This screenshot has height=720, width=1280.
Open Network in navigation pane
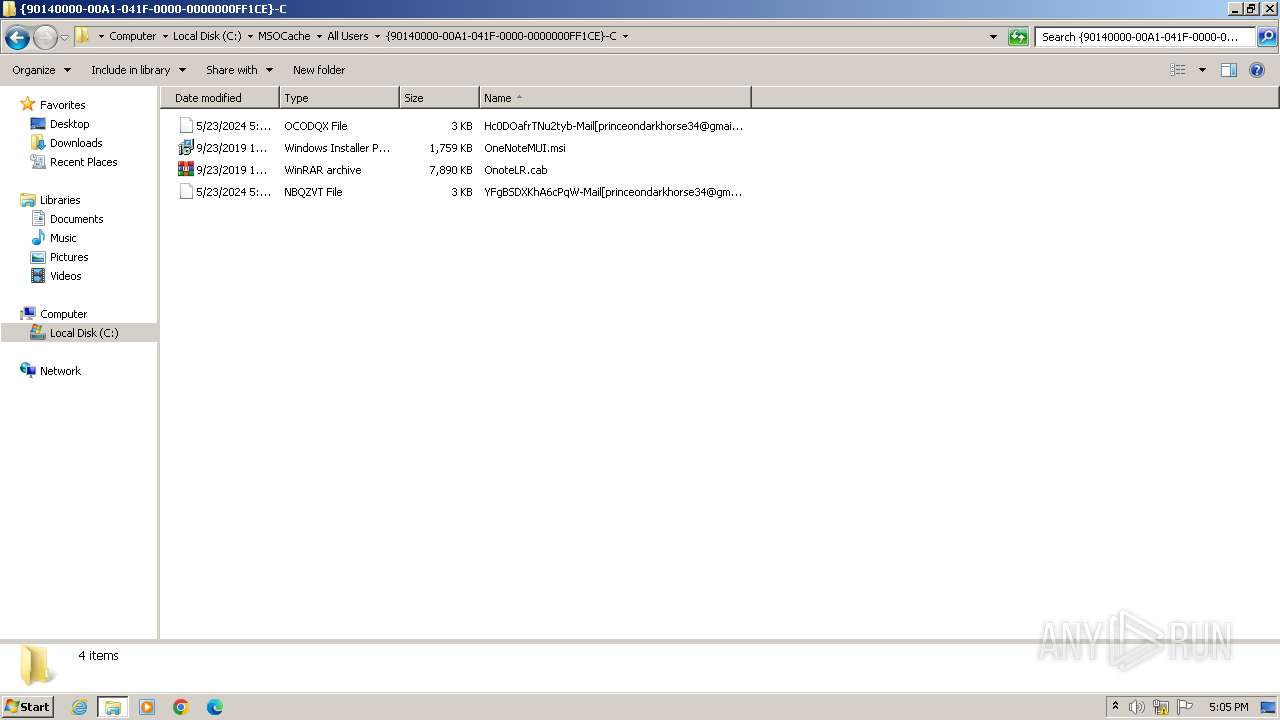pyautogui.click(x=60, y=371)
